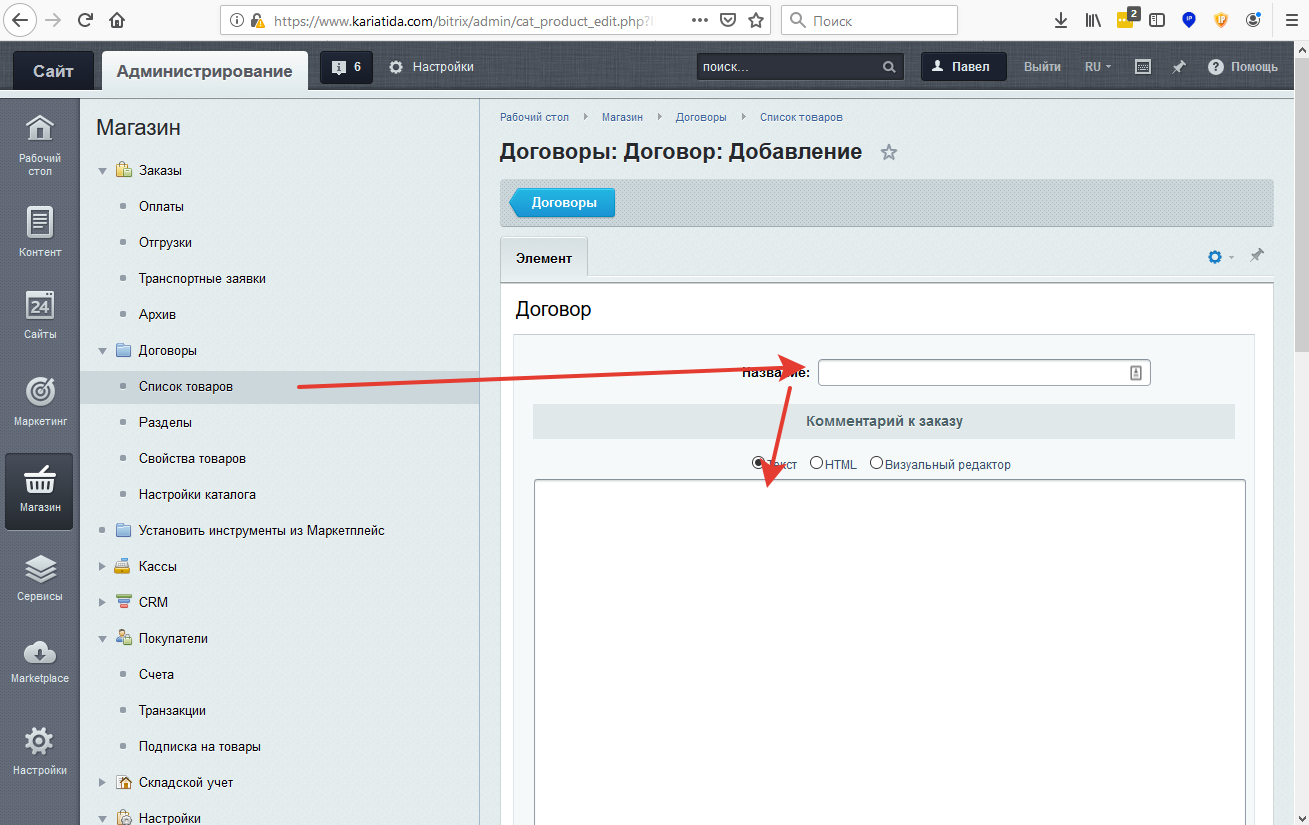Select the HTML editor radio button
1309x825 pixels.
tap(817, 463)
